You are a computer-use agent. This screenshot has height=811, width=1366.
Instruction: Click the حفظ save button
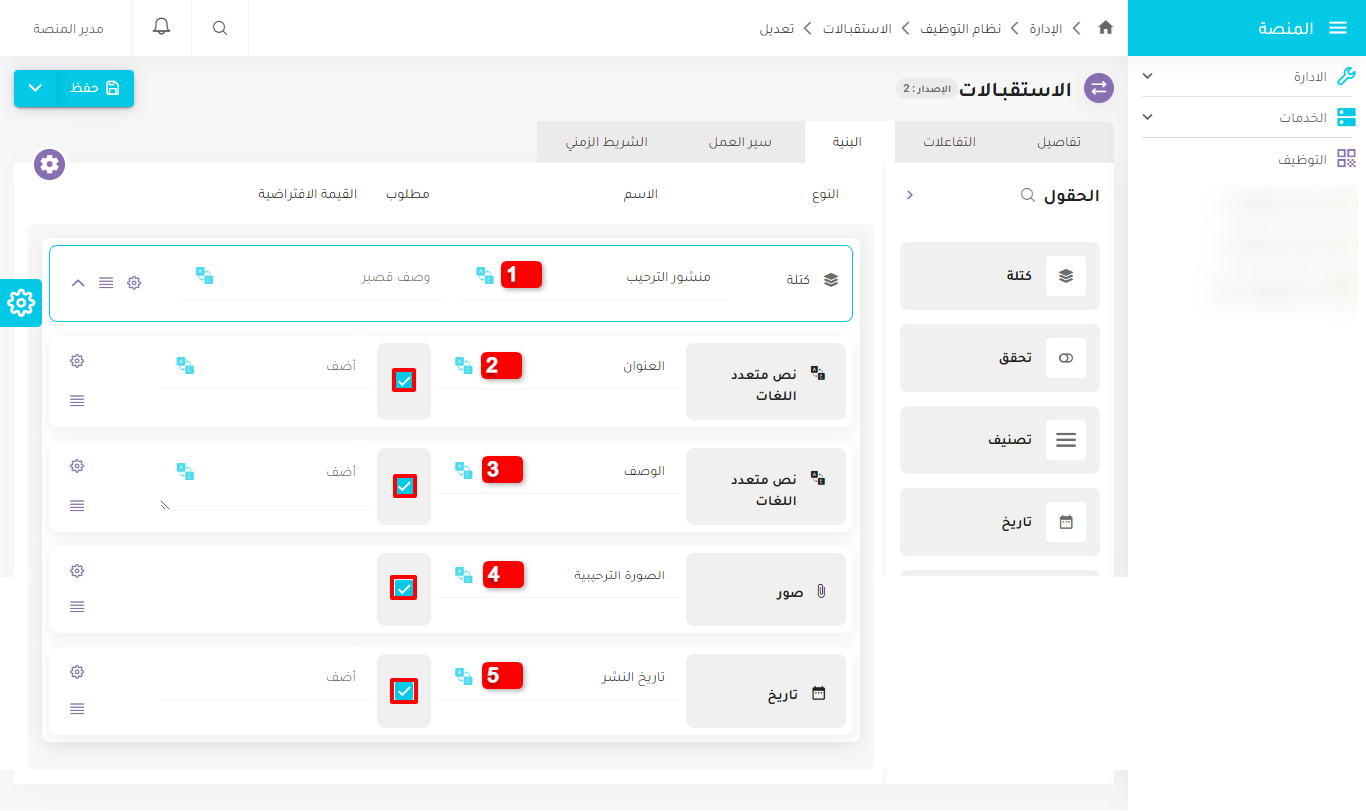pyautogui.click(x=95, y=88)
